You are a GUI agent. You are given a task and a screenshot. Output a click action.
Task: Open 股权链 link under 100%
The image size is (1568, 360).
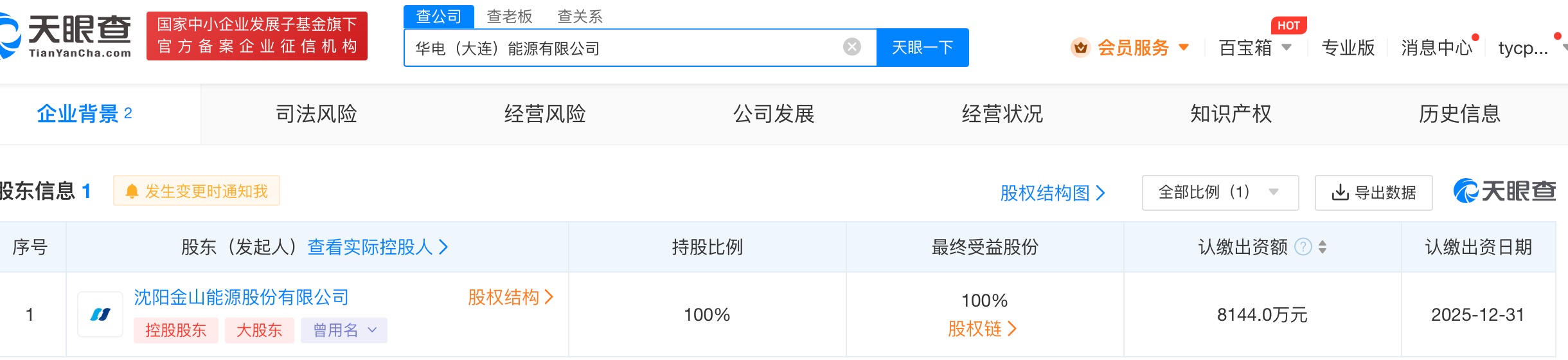982,329
